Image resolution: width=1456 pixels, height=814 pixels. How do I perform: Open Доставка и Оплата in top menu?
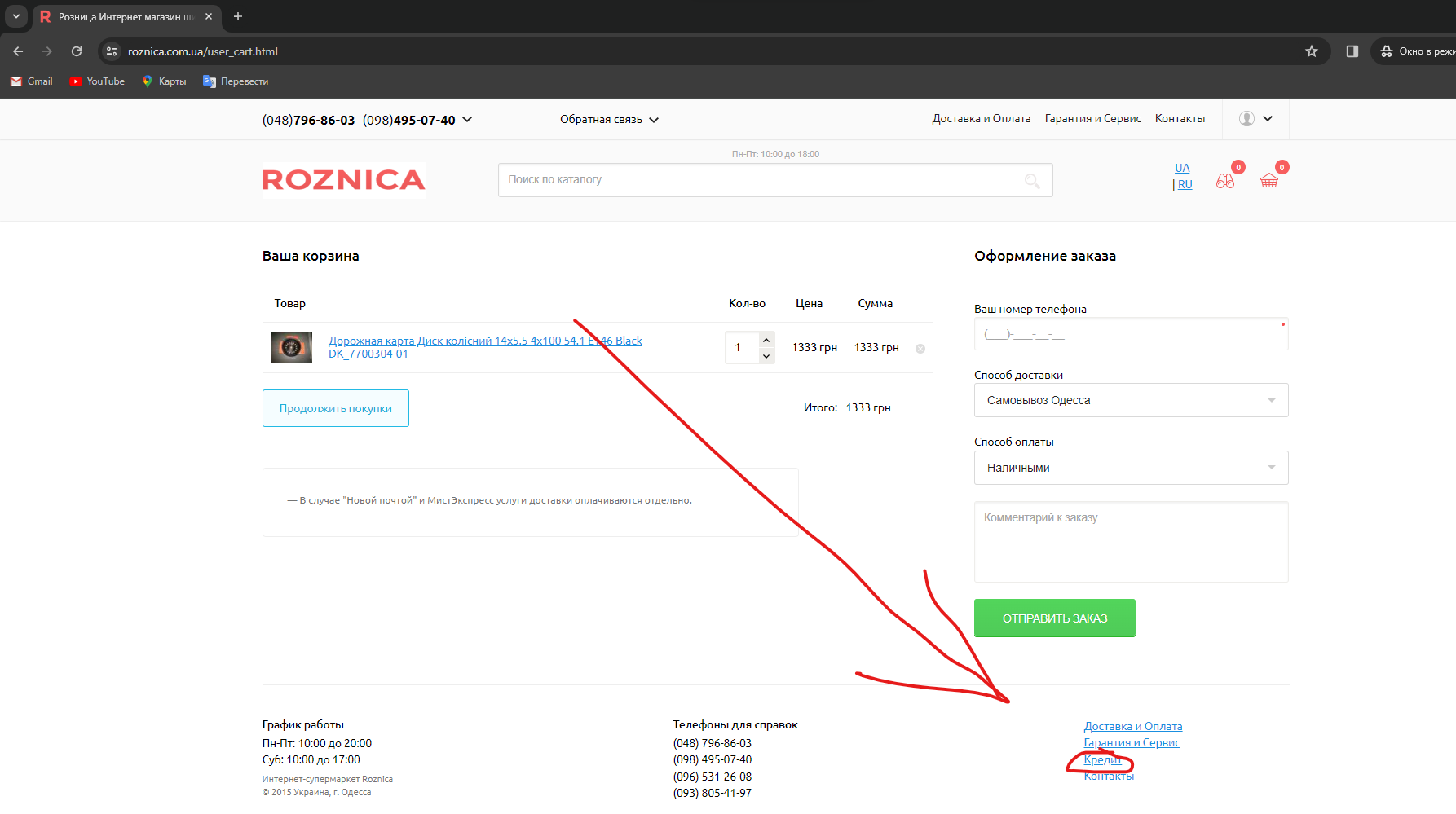981,119
